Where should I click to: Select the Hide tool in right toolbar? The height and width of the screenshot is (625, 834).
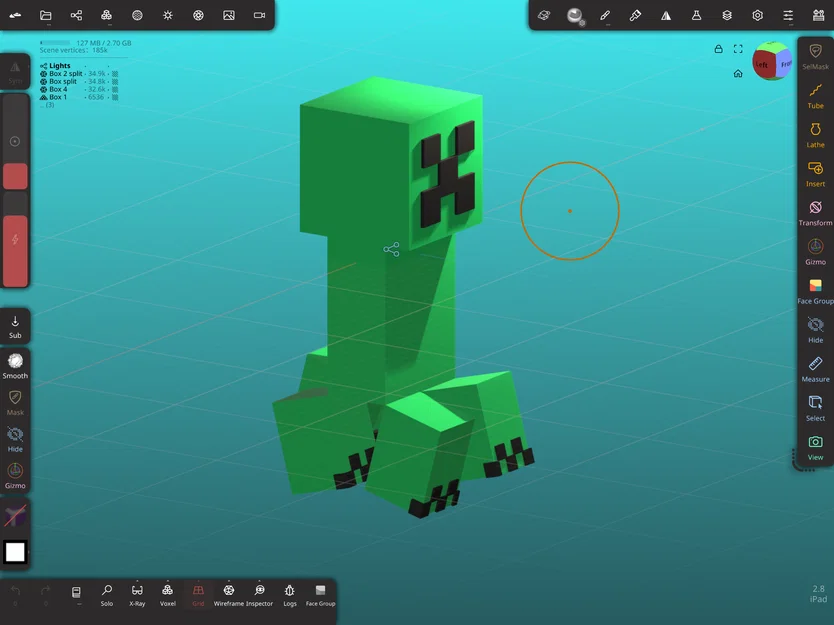815,330
